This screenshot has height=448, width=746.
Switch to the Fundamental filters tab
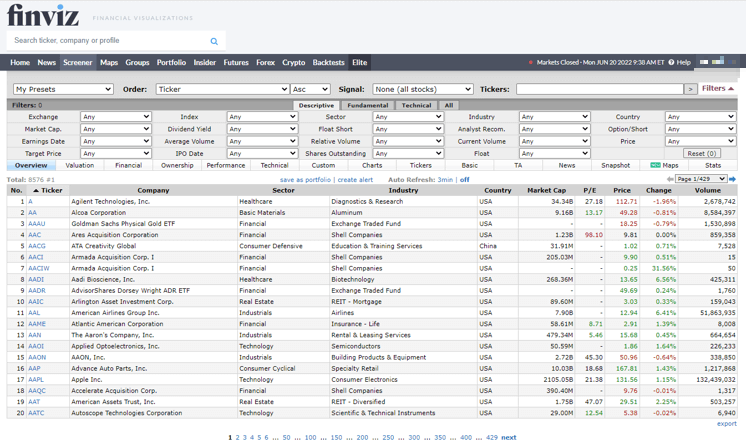[368, 106]
